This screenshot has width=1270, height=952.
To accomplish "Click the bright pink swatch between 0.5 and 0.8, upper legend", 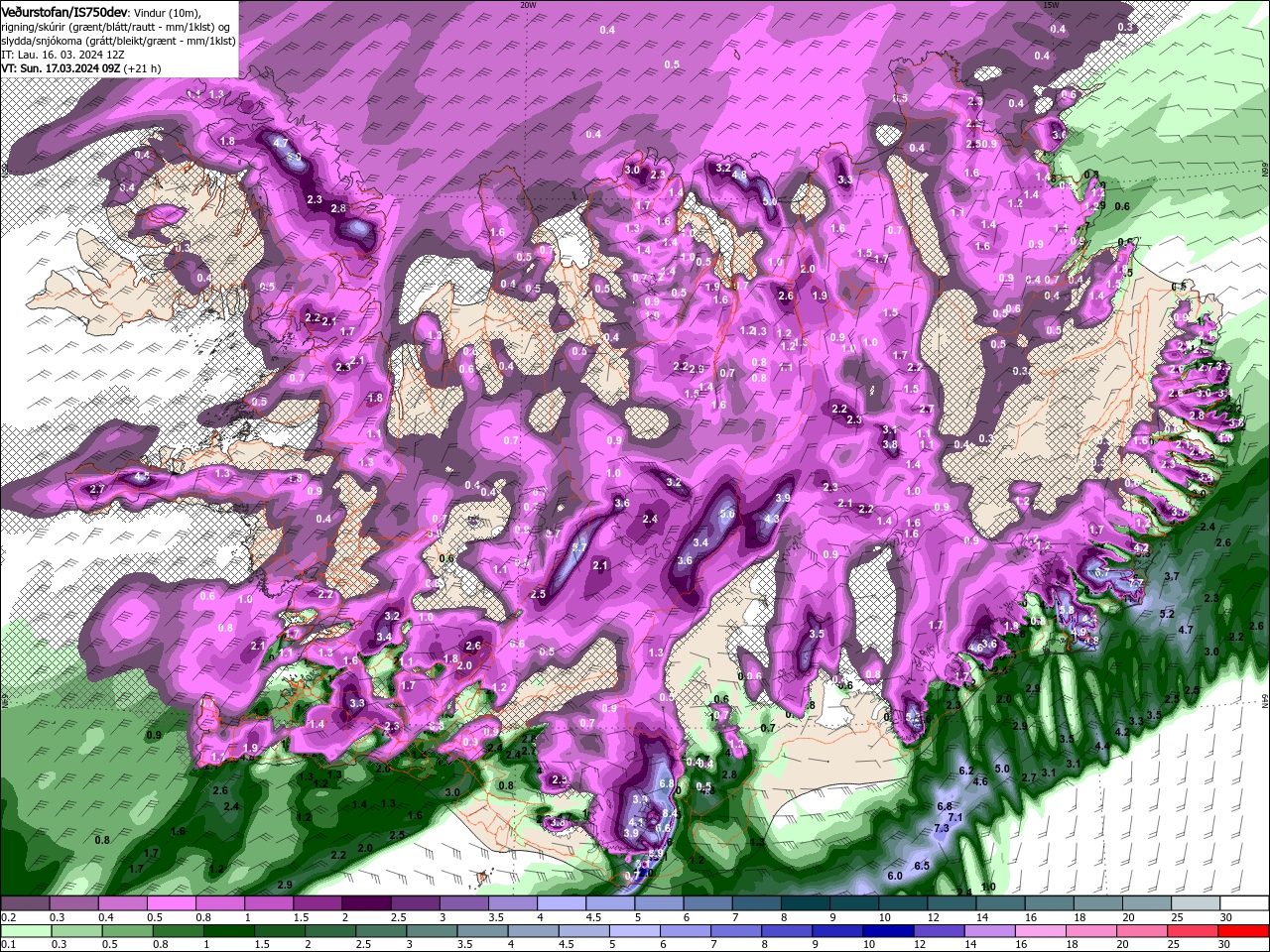I will click(x=171, y=903).
